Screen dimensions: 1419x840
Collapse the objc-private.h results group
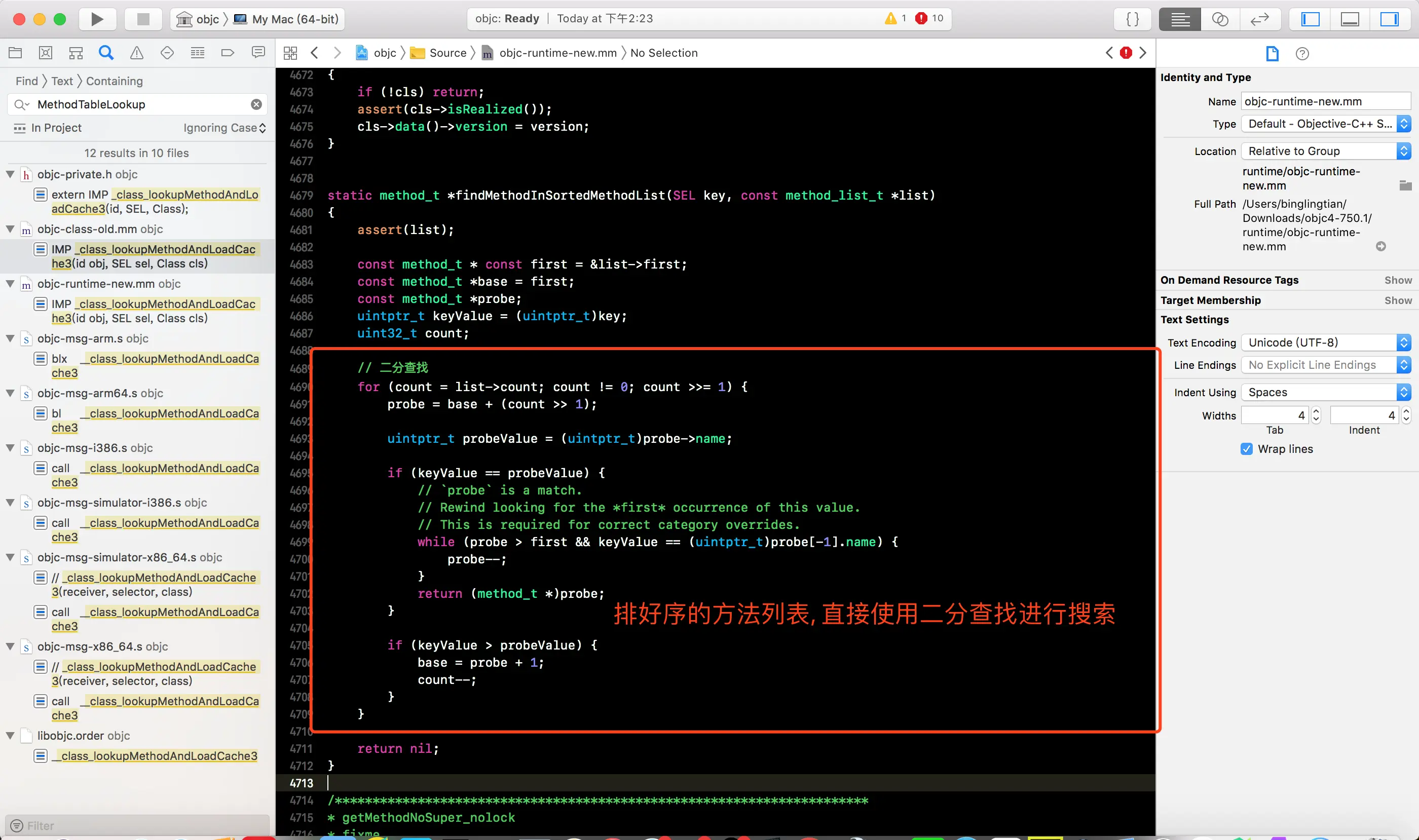coord(10,174)
